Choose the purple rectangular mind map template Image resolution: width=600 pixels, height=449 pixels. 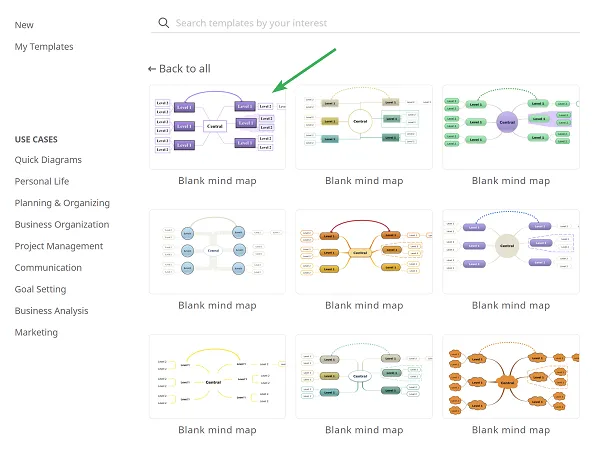tap(217, 127)
